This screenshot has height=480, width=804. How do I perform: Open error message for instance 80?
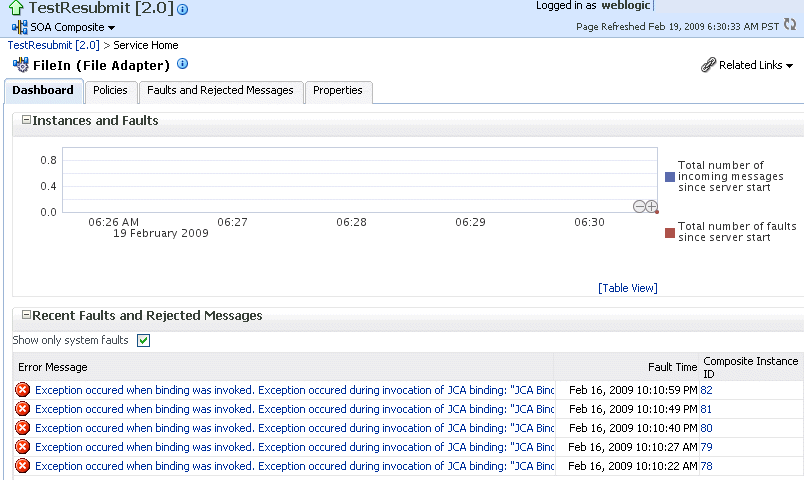(294, 428)
